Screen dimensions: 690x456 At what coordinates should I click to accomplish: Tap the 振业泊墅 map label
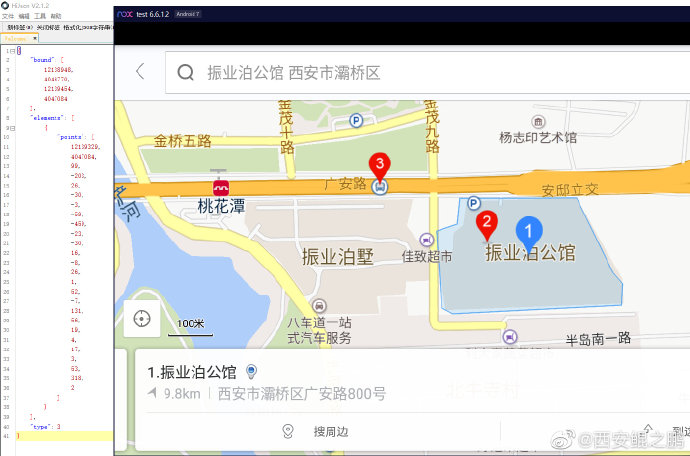click(x=338, y=257)
